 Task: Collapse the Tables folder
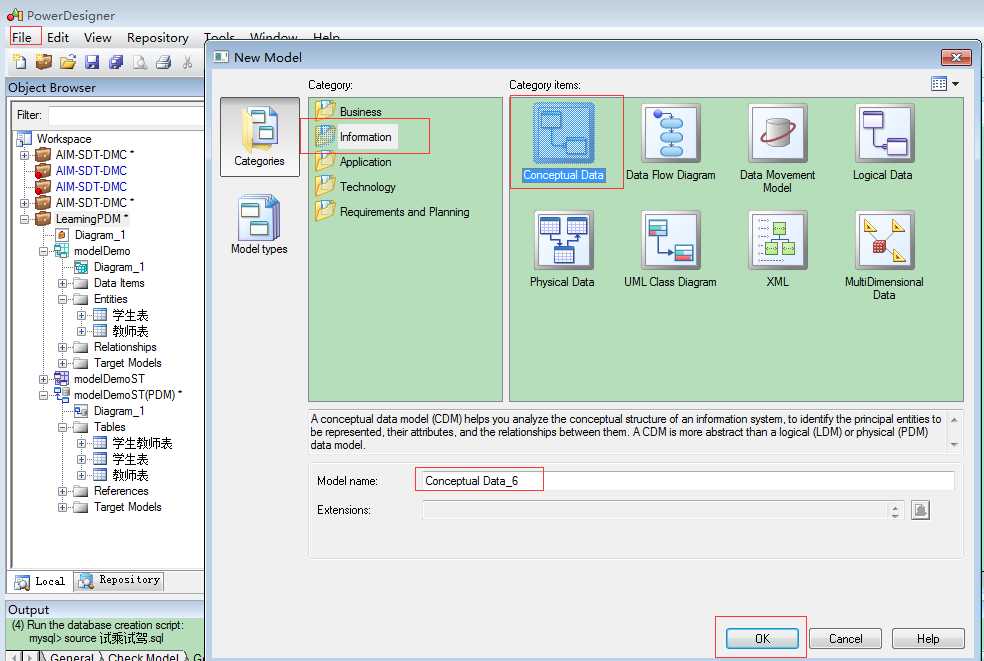click(x=62, y=427)
